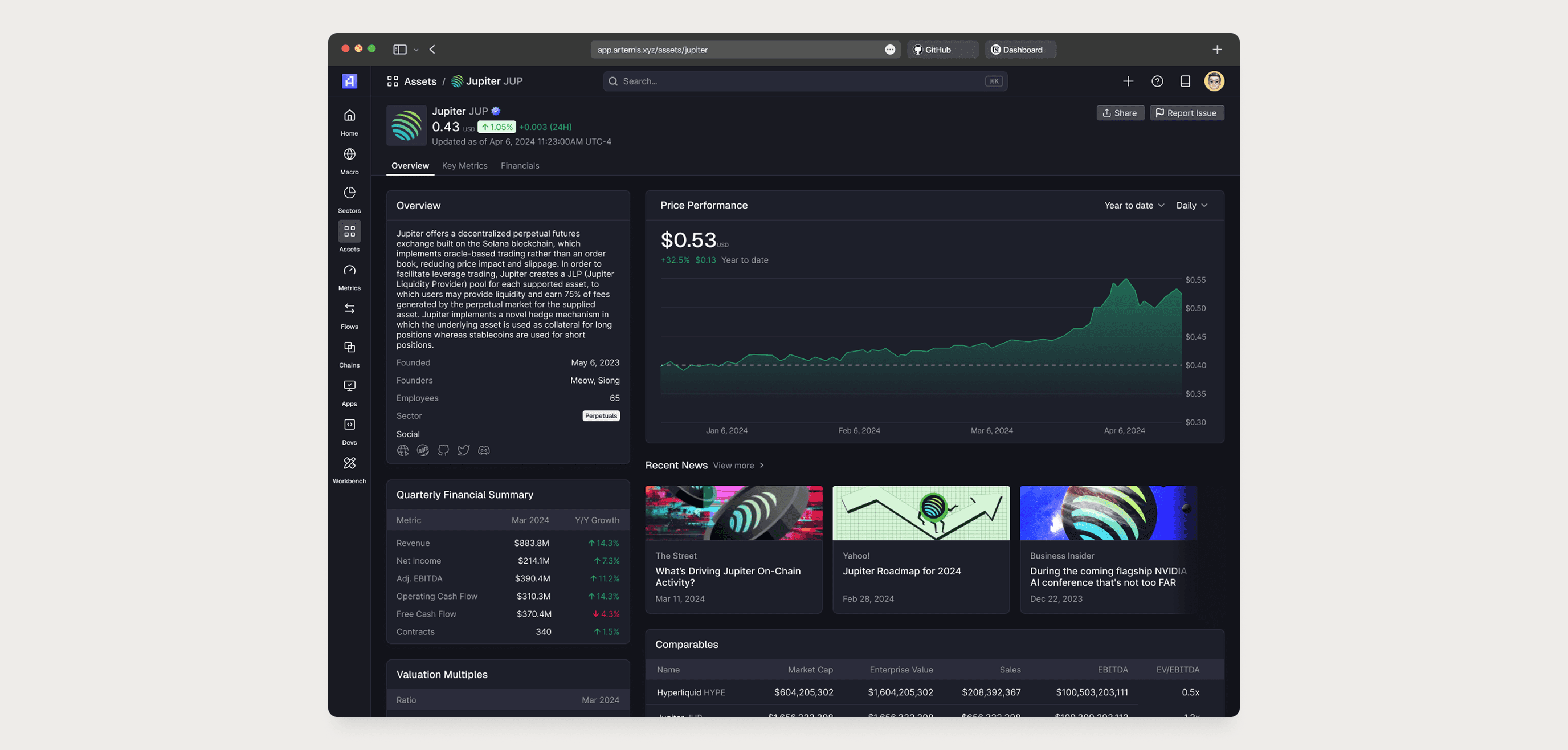This screenshot has height=750, width=1568.
Task: Go to Flows in the sidebar
Action: [349, 309]
